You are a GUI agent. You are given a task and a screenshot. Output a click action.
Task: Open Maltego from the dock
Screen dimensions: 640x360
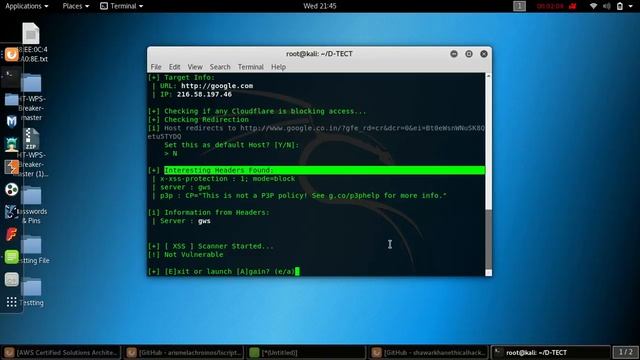(x=11, y=189)
